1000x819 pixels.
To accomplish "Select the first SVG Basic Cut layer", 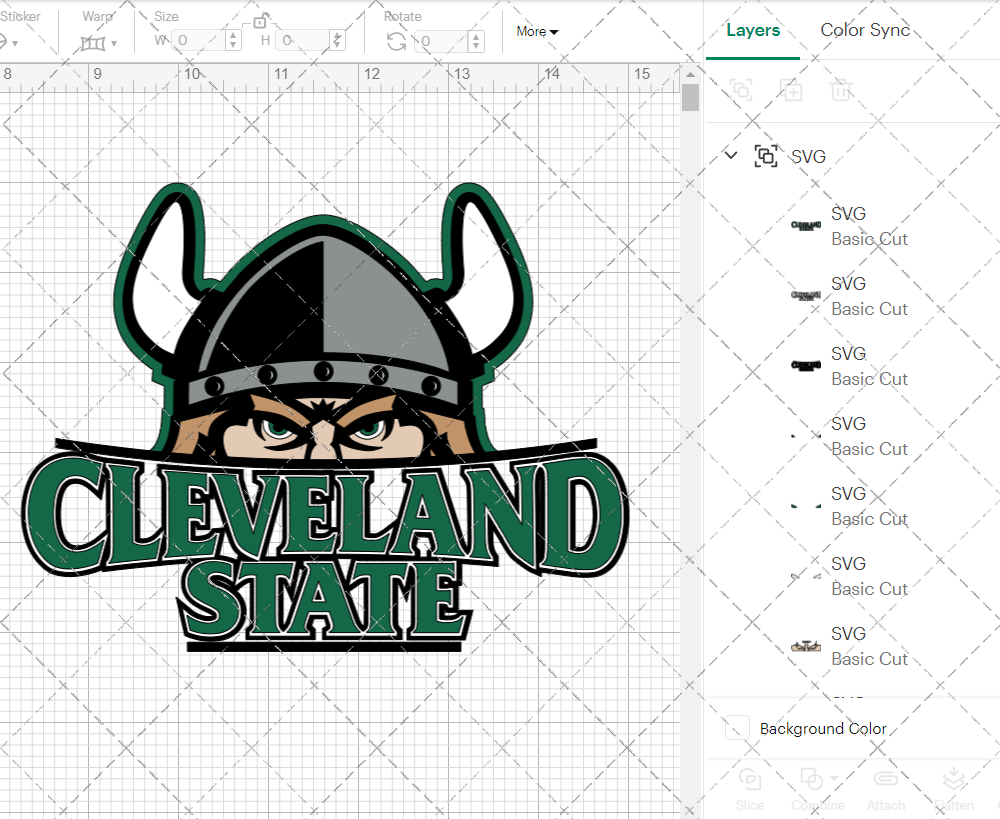I will [866, 225].
